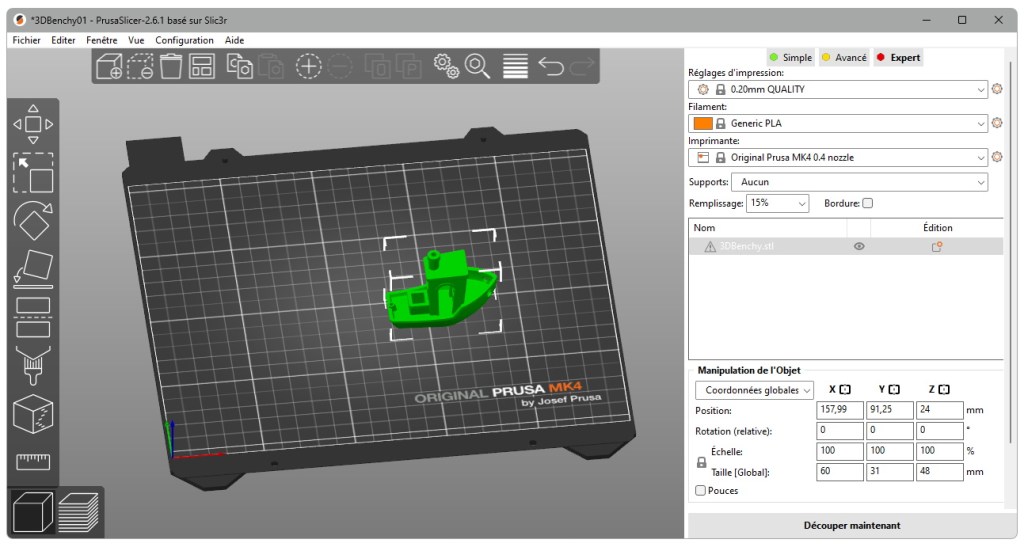Open the Fenêtre menu
The image size is (1024, 547).
coord(101,40)
